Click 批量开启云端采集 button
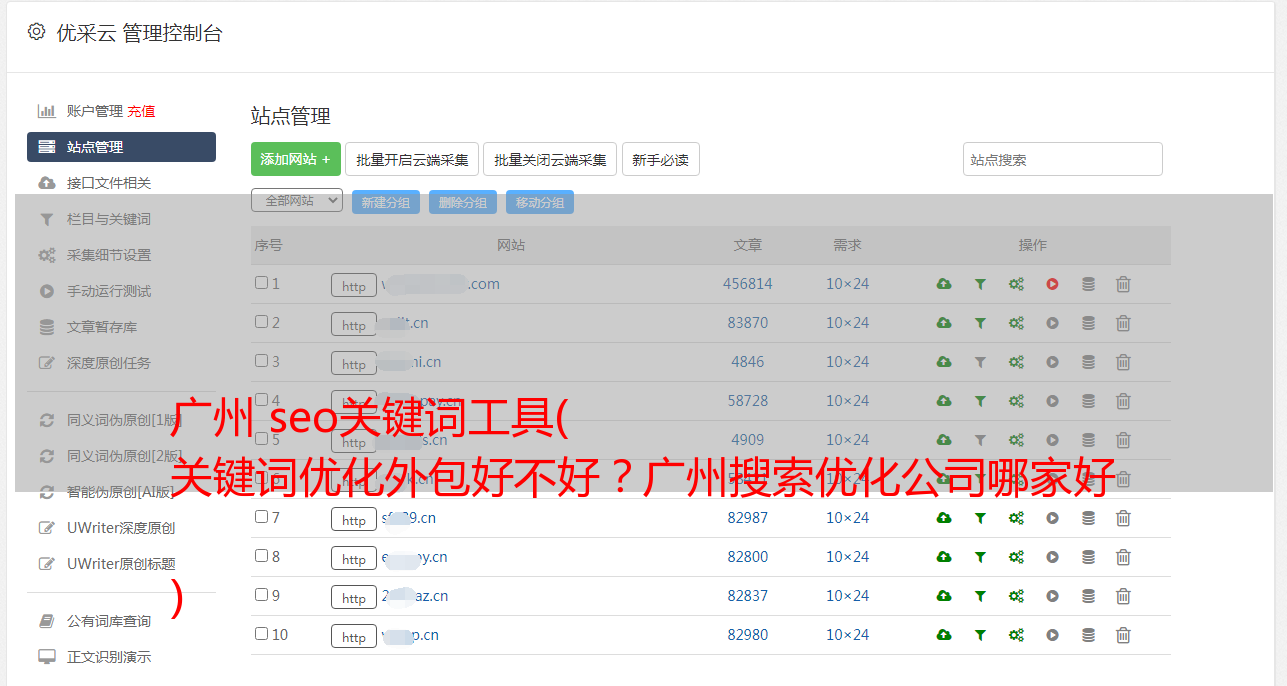This screenshot has width=1287, height=686. 412,159
